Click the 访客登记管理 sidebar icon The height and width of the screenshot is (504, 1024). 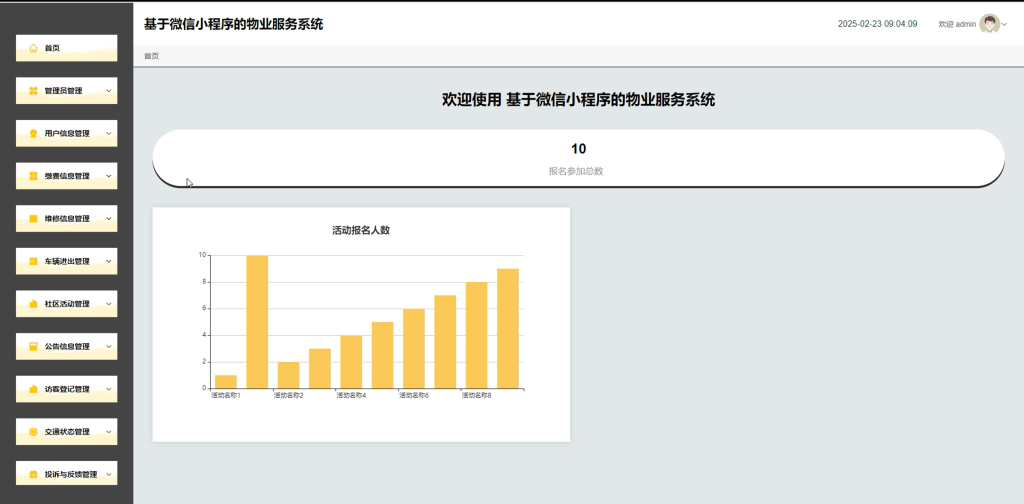click(33, 389)
